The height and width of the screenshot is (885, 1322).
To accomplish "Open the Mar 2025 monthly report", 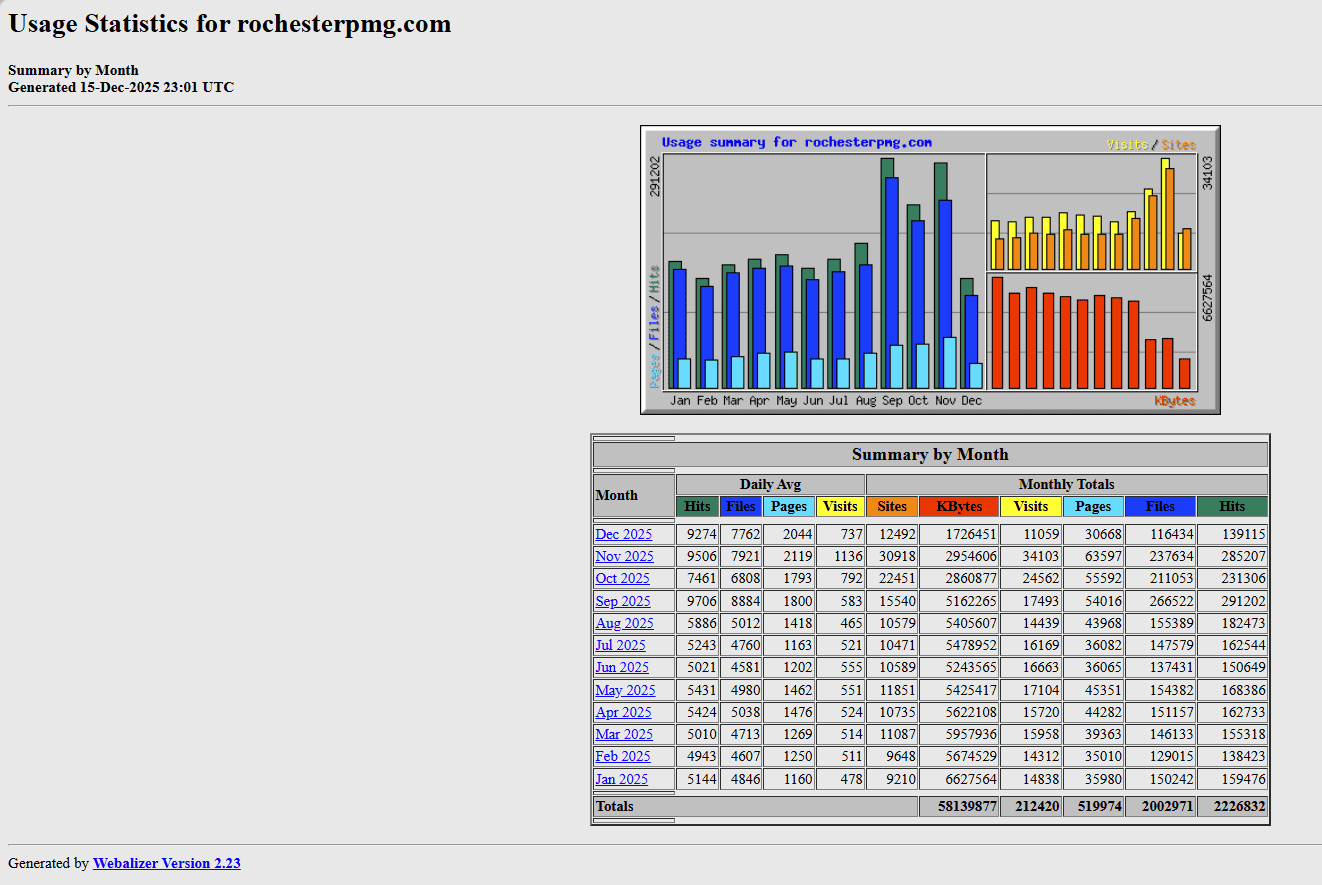I will (624, 734).
